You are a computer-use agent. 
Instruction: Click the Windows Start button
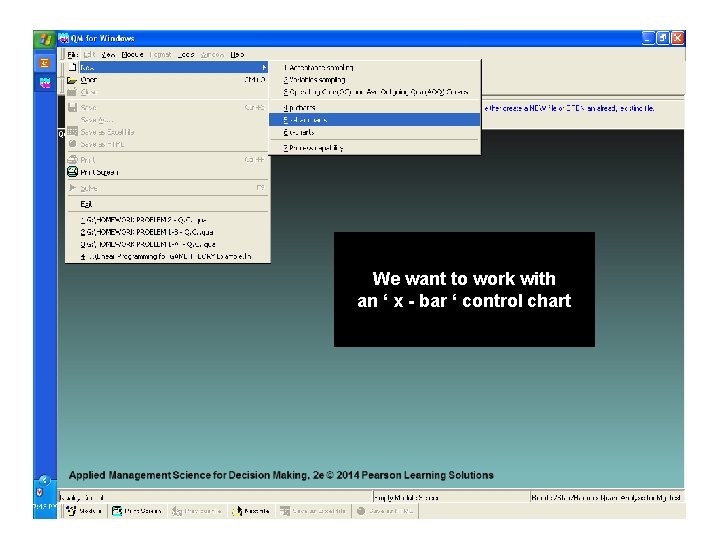[x=45, y=39]
